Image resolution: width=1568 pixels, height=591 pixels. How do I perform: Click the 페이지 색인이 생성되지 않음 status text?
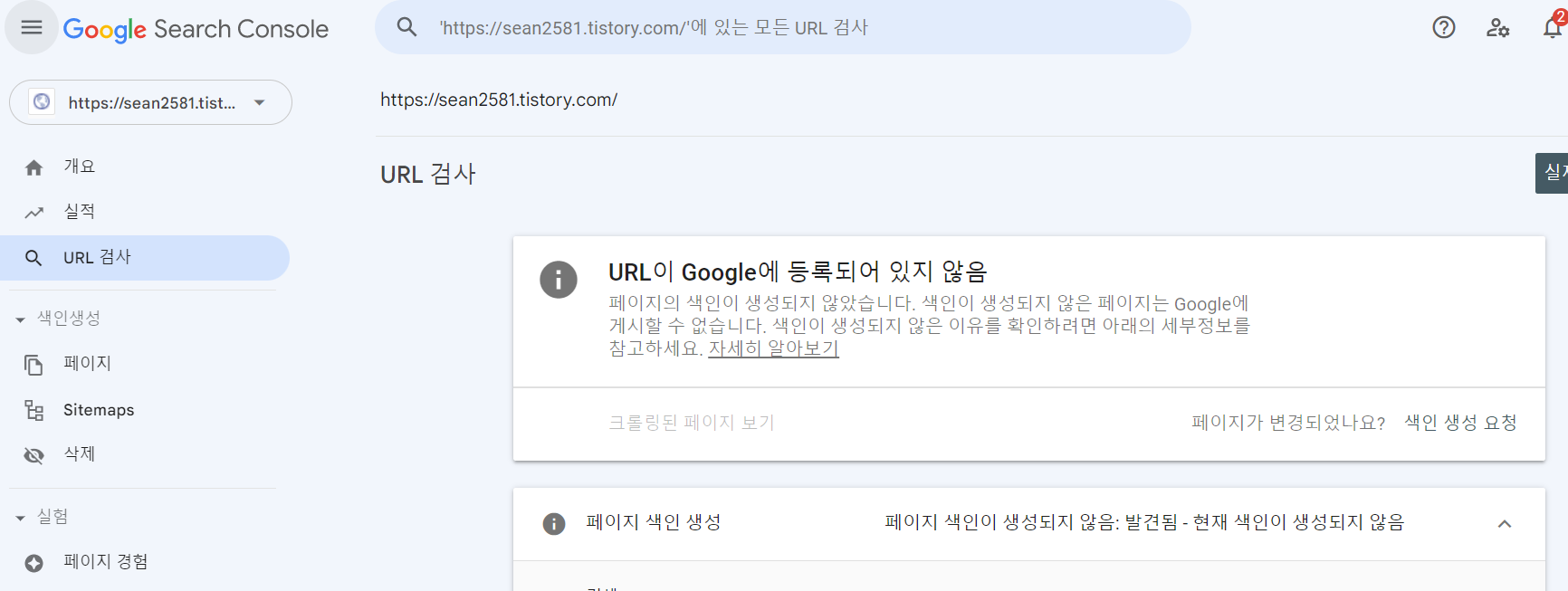[x=1144, y=522]
